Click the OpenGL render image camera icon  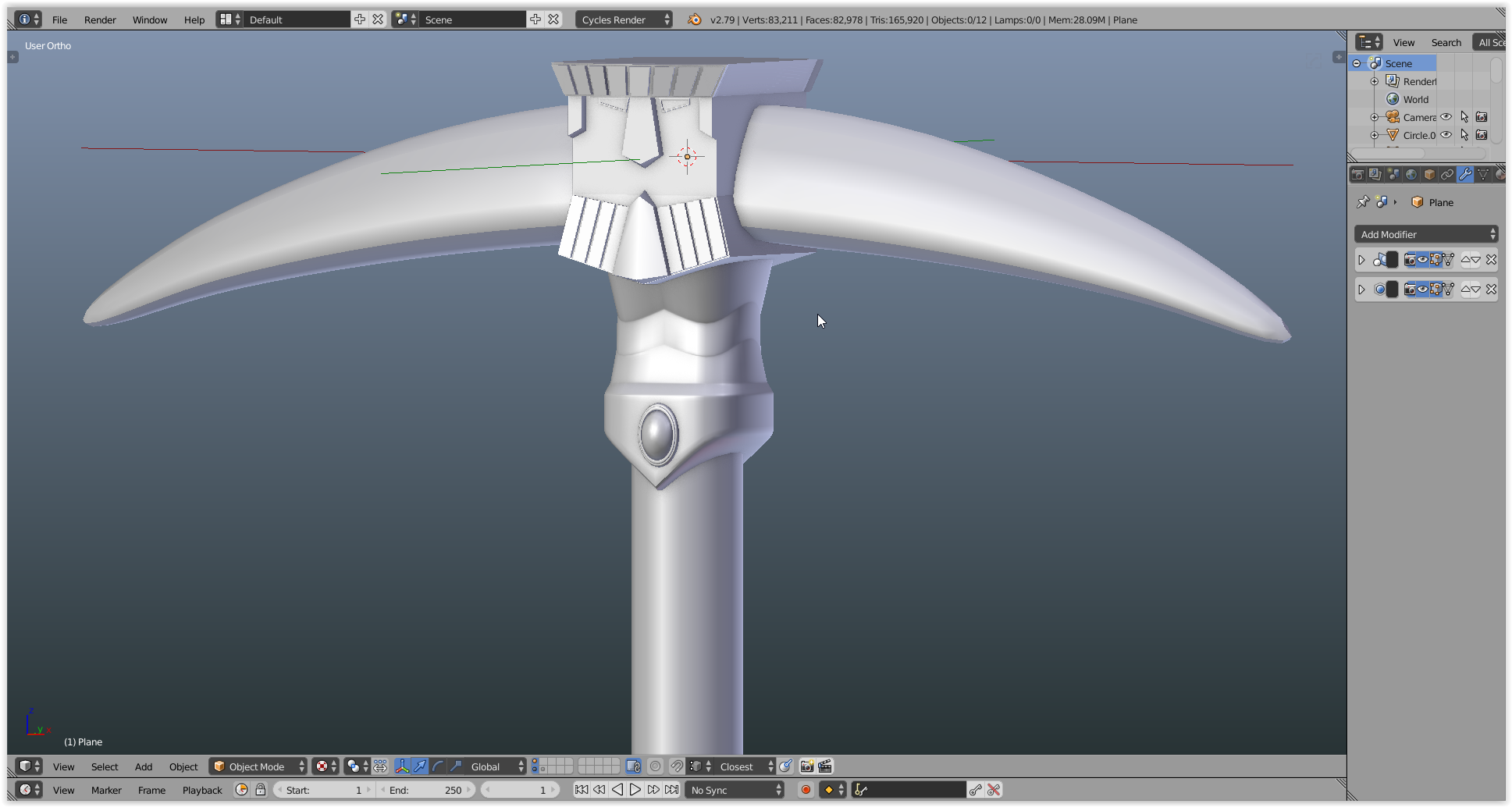[x=807, y=766]
